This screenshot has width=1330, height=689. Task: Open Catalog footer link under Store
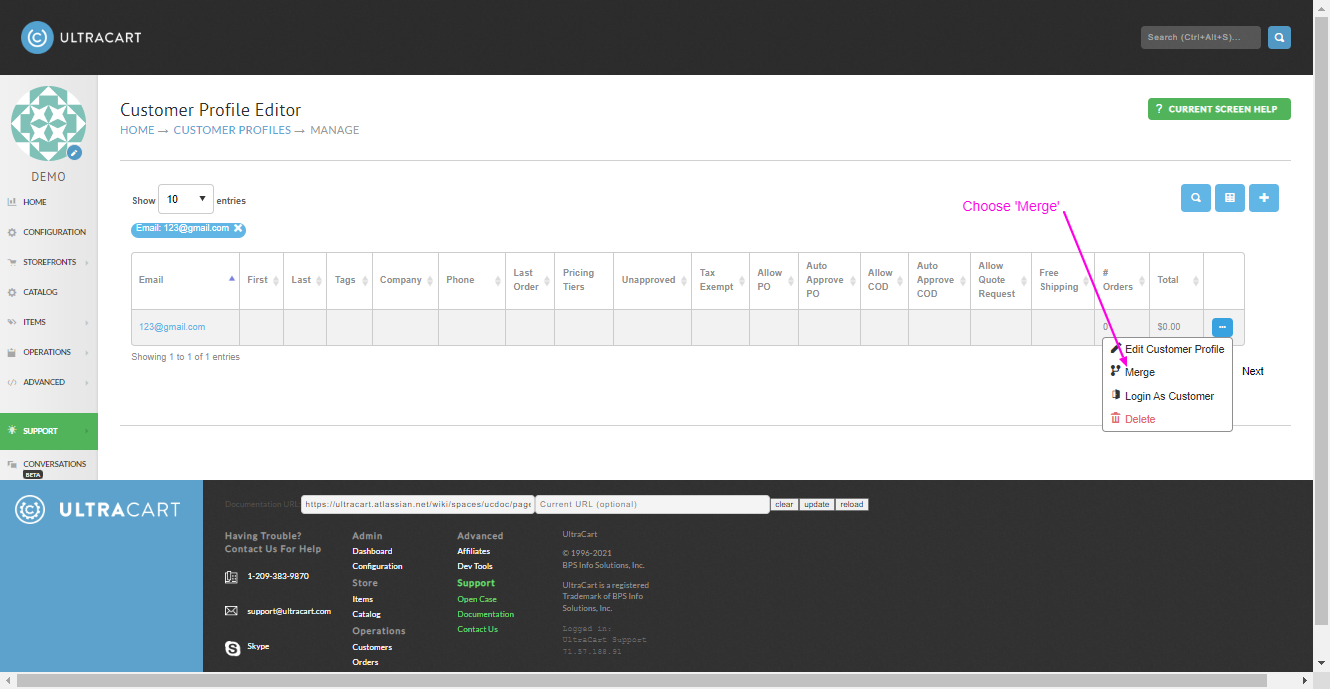pyautogui.click(x=366, y=614)
